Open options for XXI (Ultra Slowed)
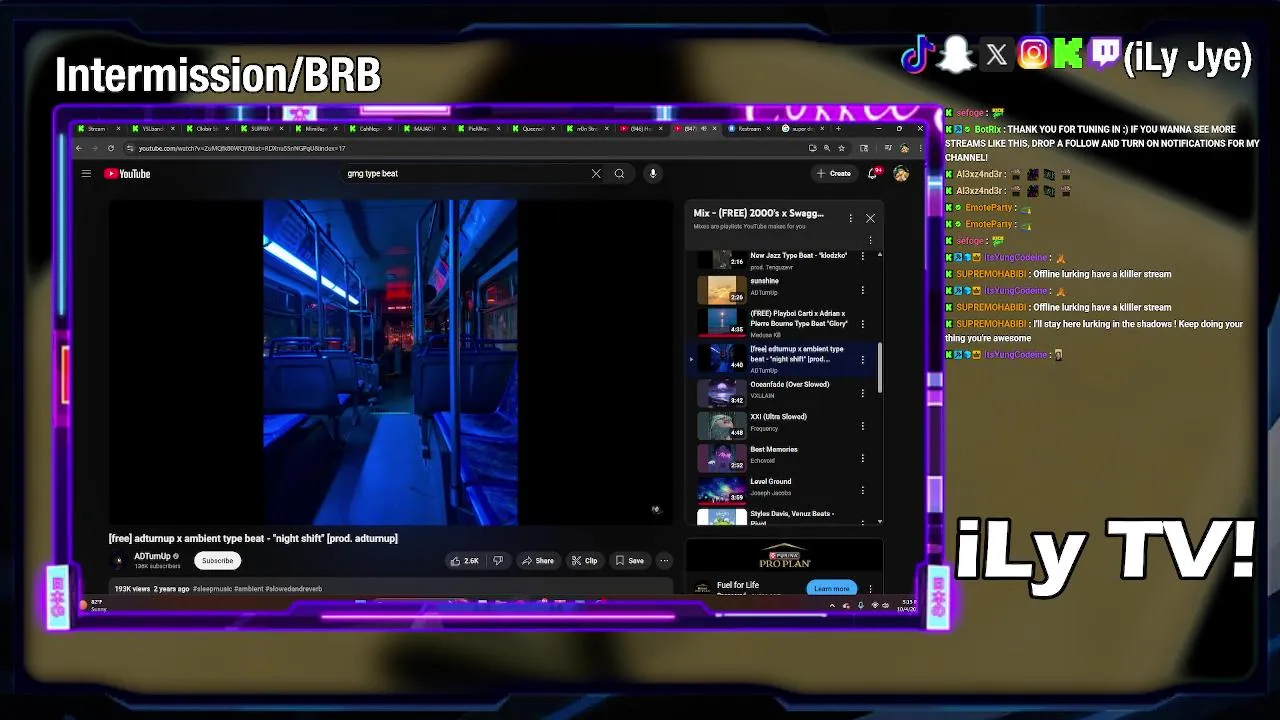Image resolution: width=1280 pixels, height=720 pixels. [x=863, y=426]
